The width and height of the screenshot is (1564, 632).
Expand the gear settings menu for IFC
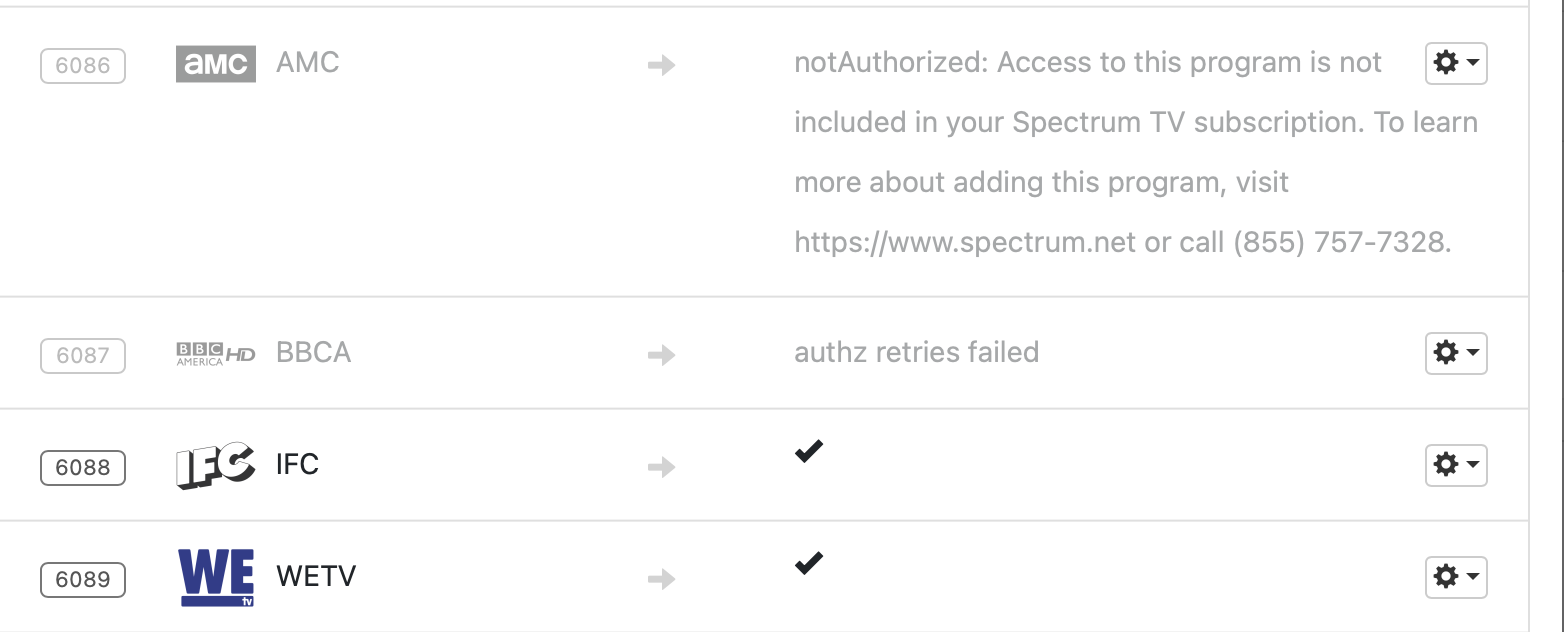point(1455,465)
